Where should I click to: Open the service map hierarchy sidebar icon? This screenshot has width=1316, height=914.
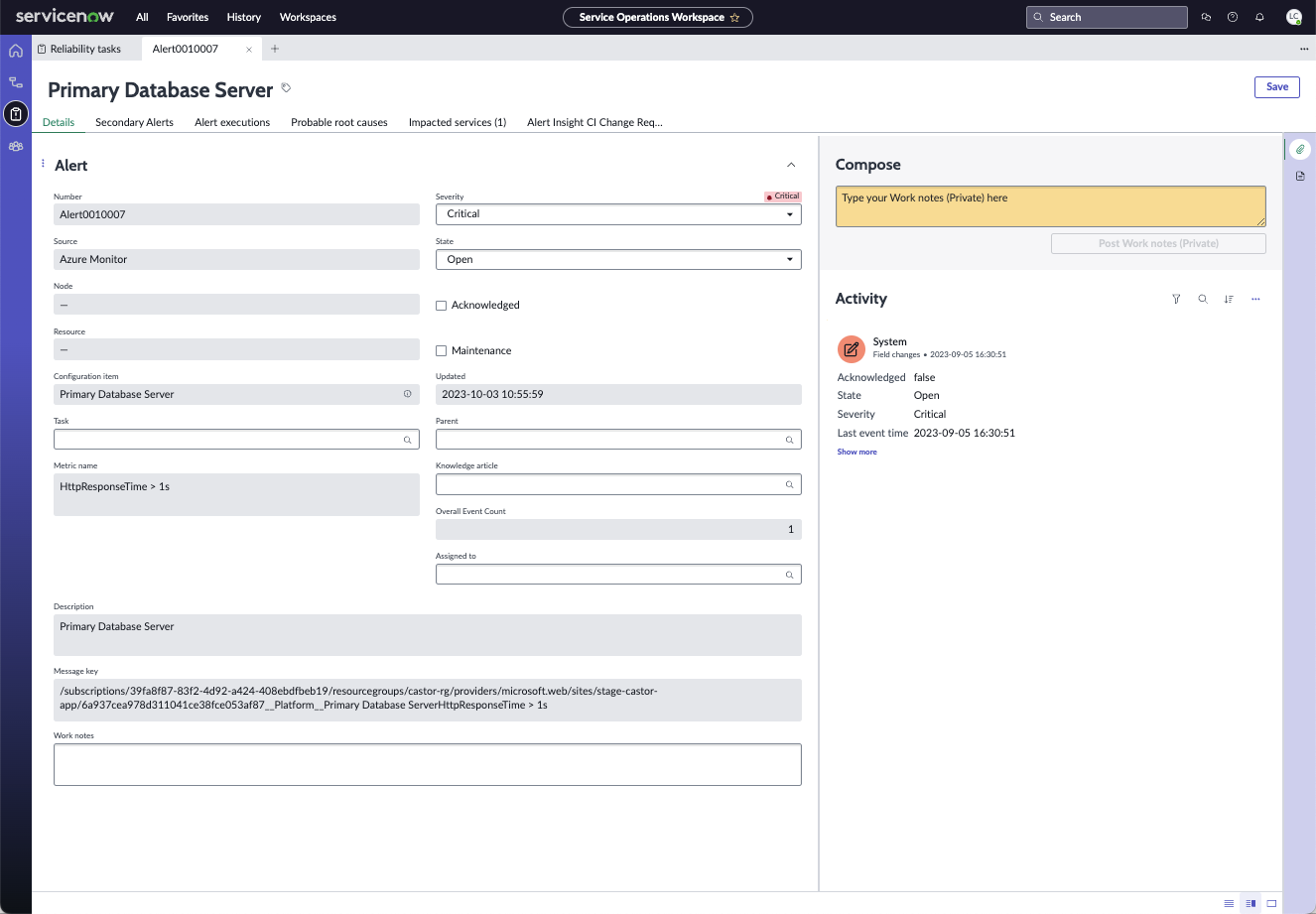tap(16, 82)
